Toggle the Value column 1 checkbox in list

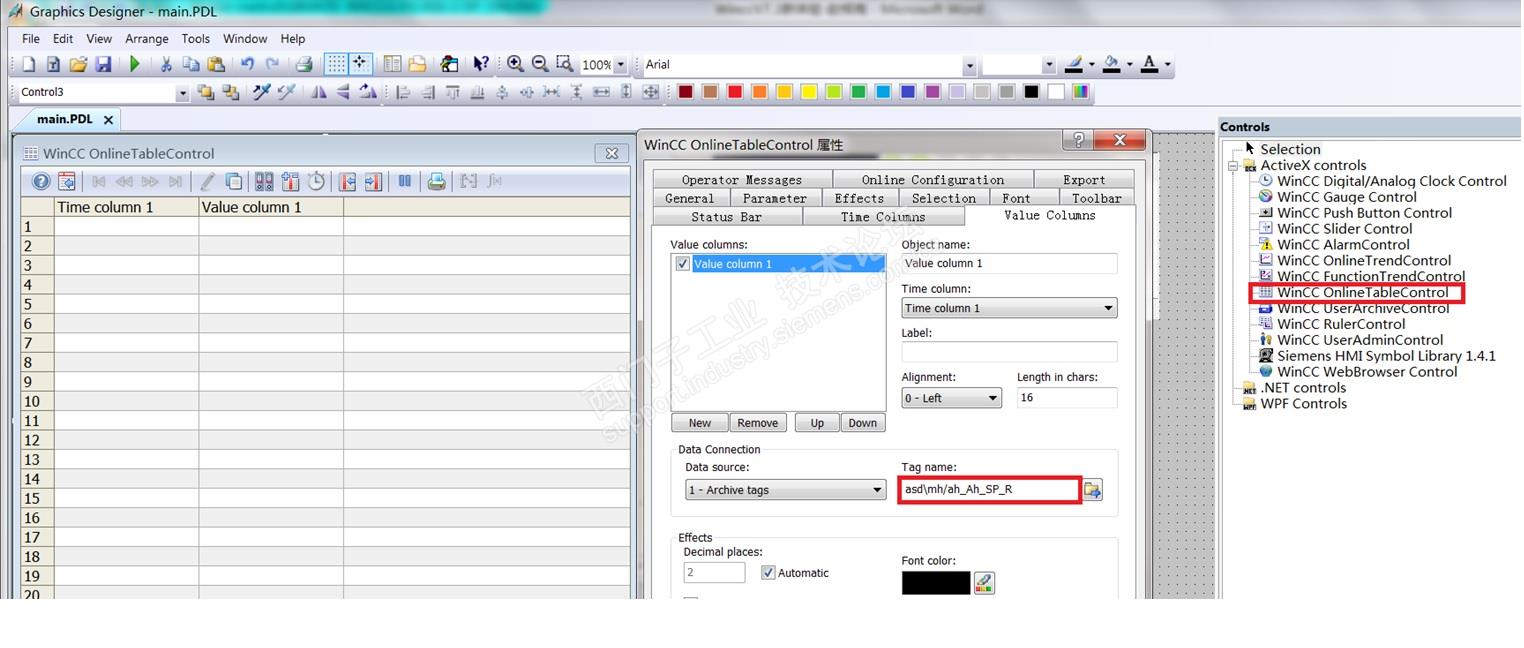pyautogui.click(x=683, y=264)
